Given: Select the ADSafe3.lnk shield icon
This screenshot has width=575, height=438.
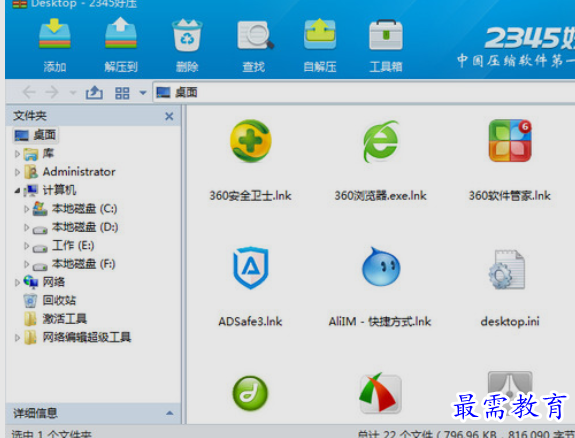Looking at the screenshot, I should 251,268.
